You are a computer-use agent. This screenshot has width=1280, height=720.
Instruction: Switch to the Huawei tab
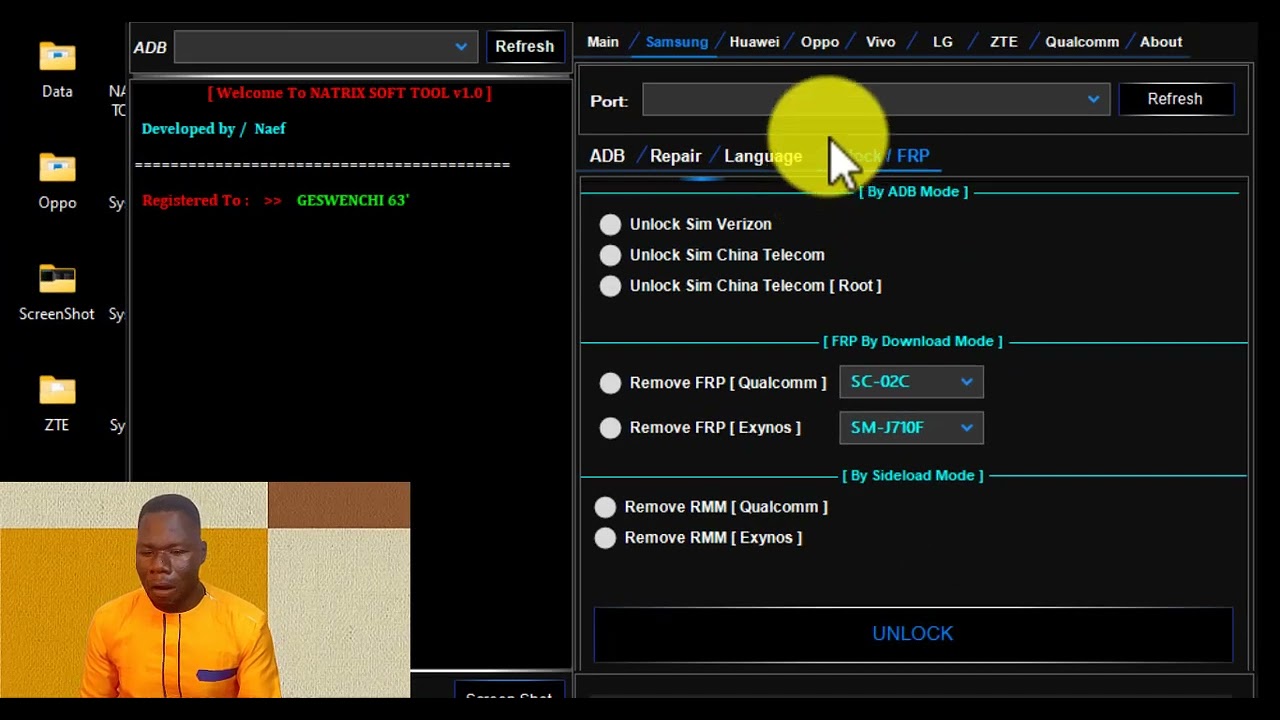tap(754, 42)
